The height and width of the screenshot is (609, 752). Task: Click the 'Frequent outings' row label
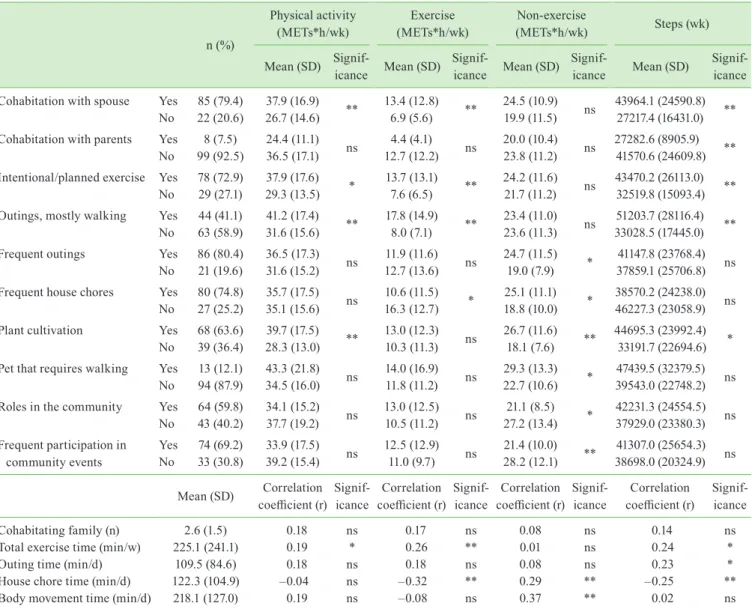click(43, 254)
